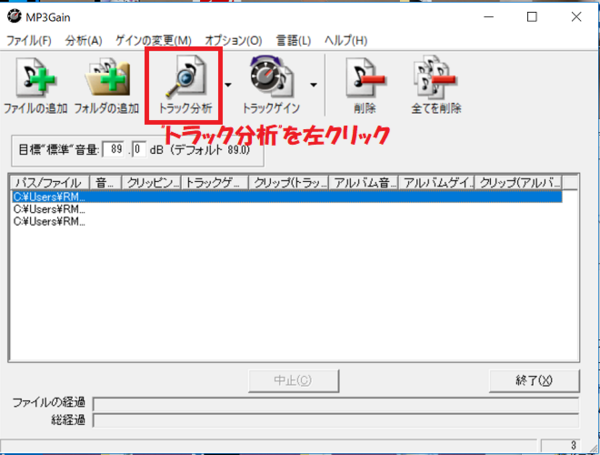Screen dimensions: 600x455
Task: Expand the dropdown arrow beside トラック分析
Action: (228, 85)
